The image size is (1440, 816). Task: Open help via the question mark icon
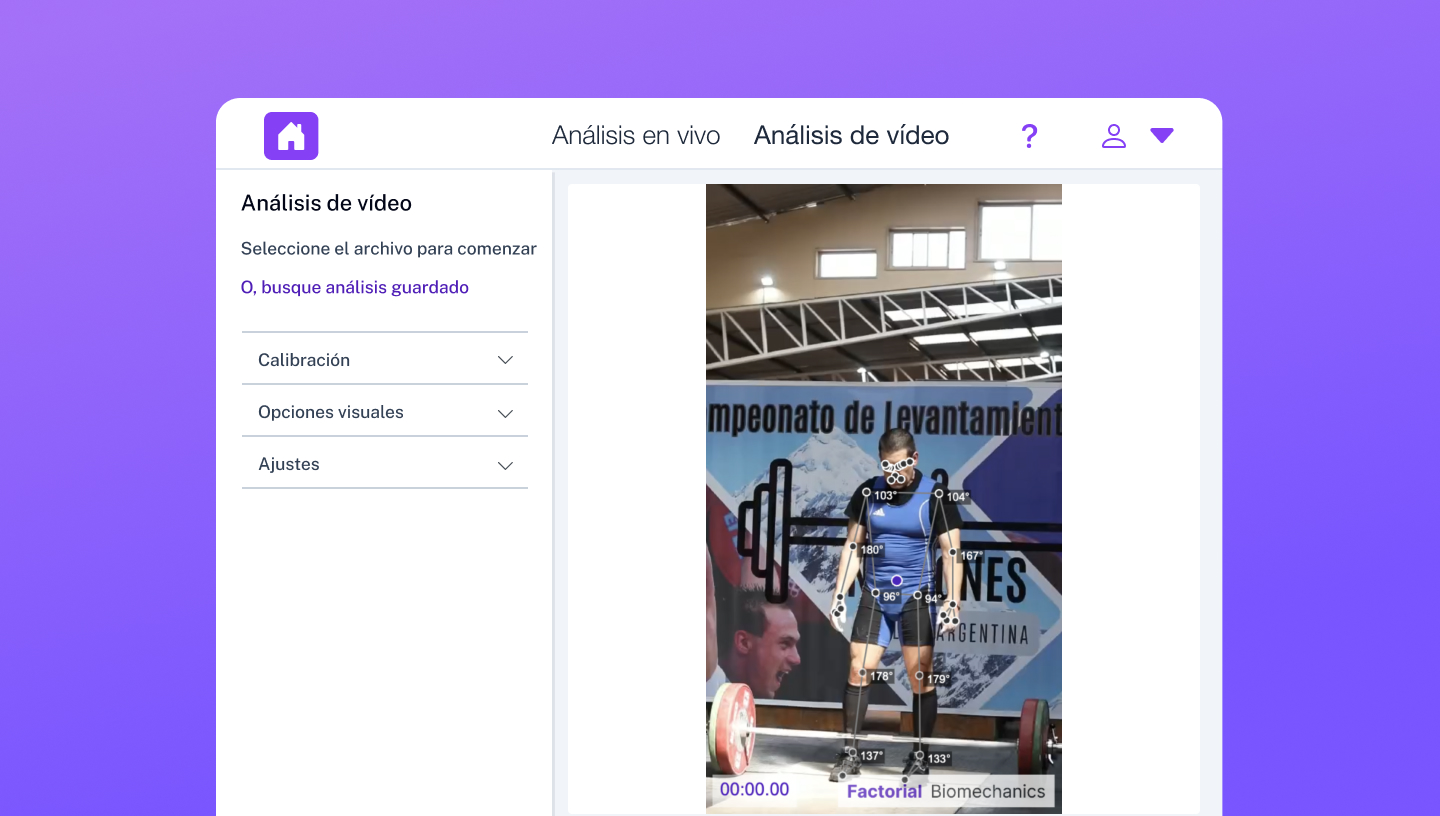coord(1029,136)
